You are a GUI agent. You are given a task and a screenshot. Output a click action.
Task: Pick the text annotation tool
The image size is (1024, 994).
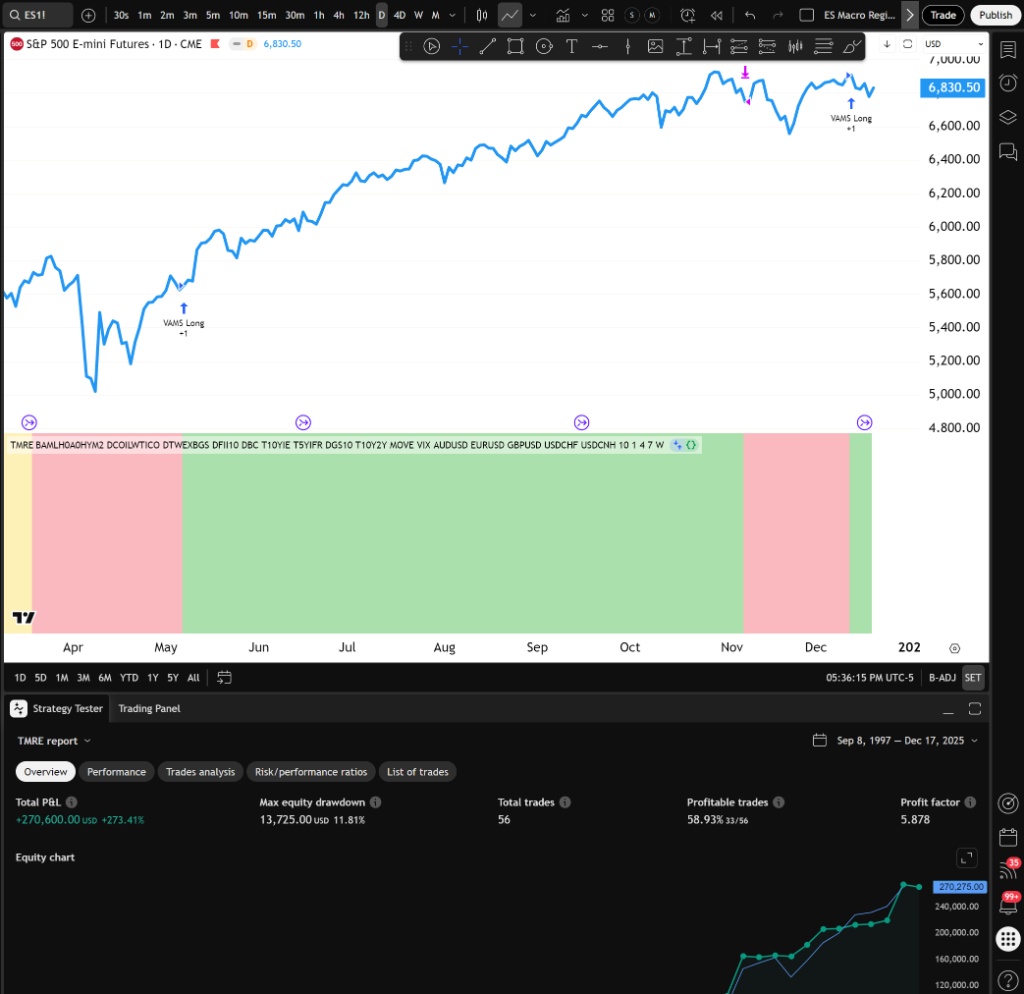pyautogui.click(x=571, y=46)
